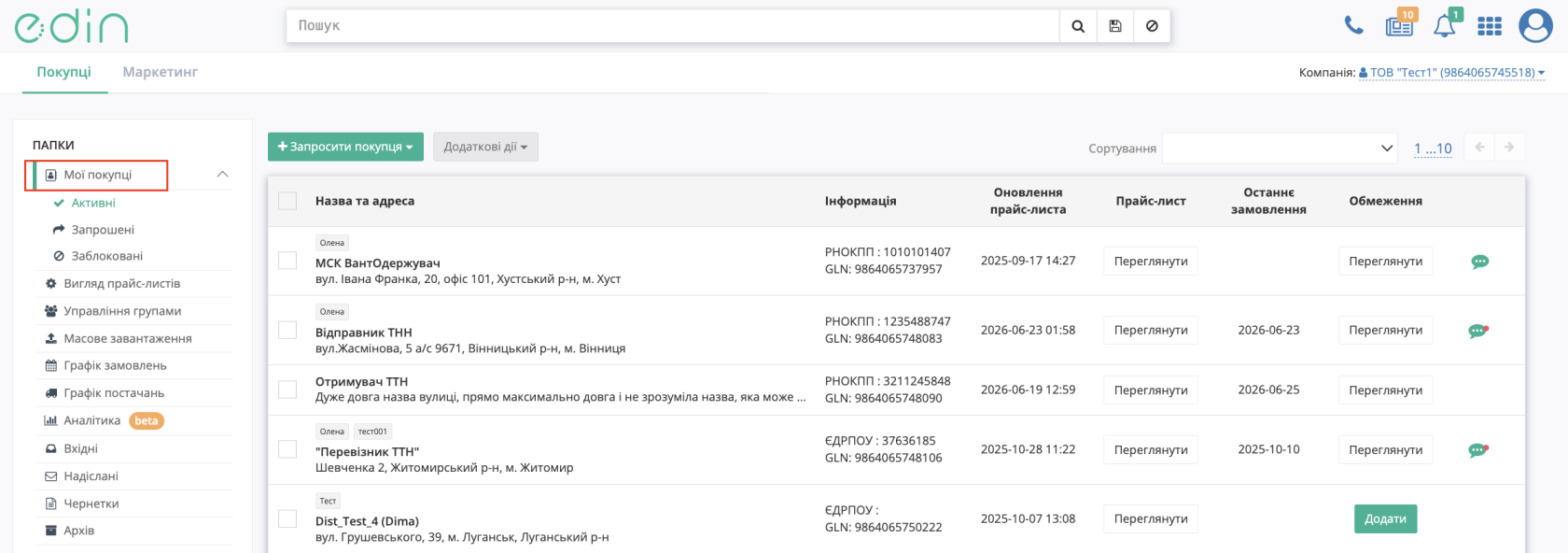Click the тест001 tag label
The width and height of the screenshot is (1568, 553).
tap(372, 432)
